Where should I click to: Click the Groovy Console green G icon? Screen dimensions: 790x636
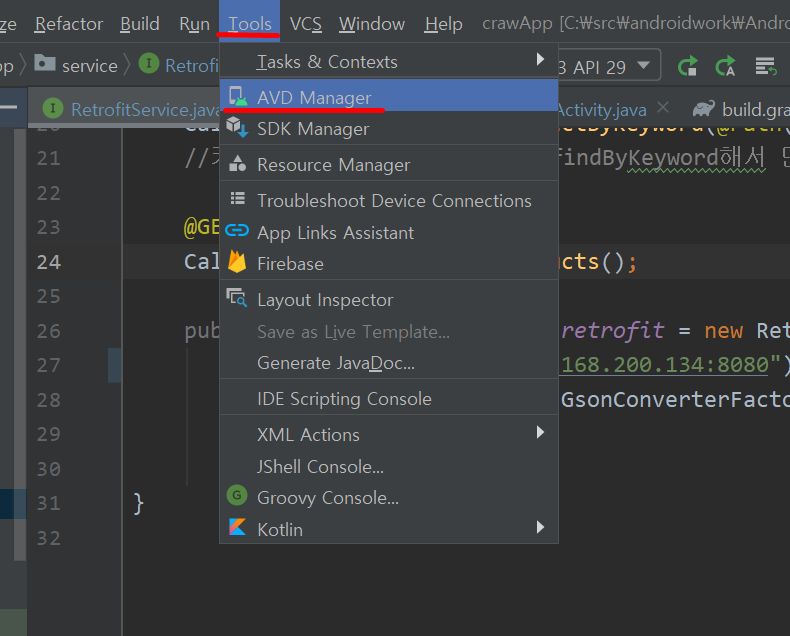(x=237, y=495)
